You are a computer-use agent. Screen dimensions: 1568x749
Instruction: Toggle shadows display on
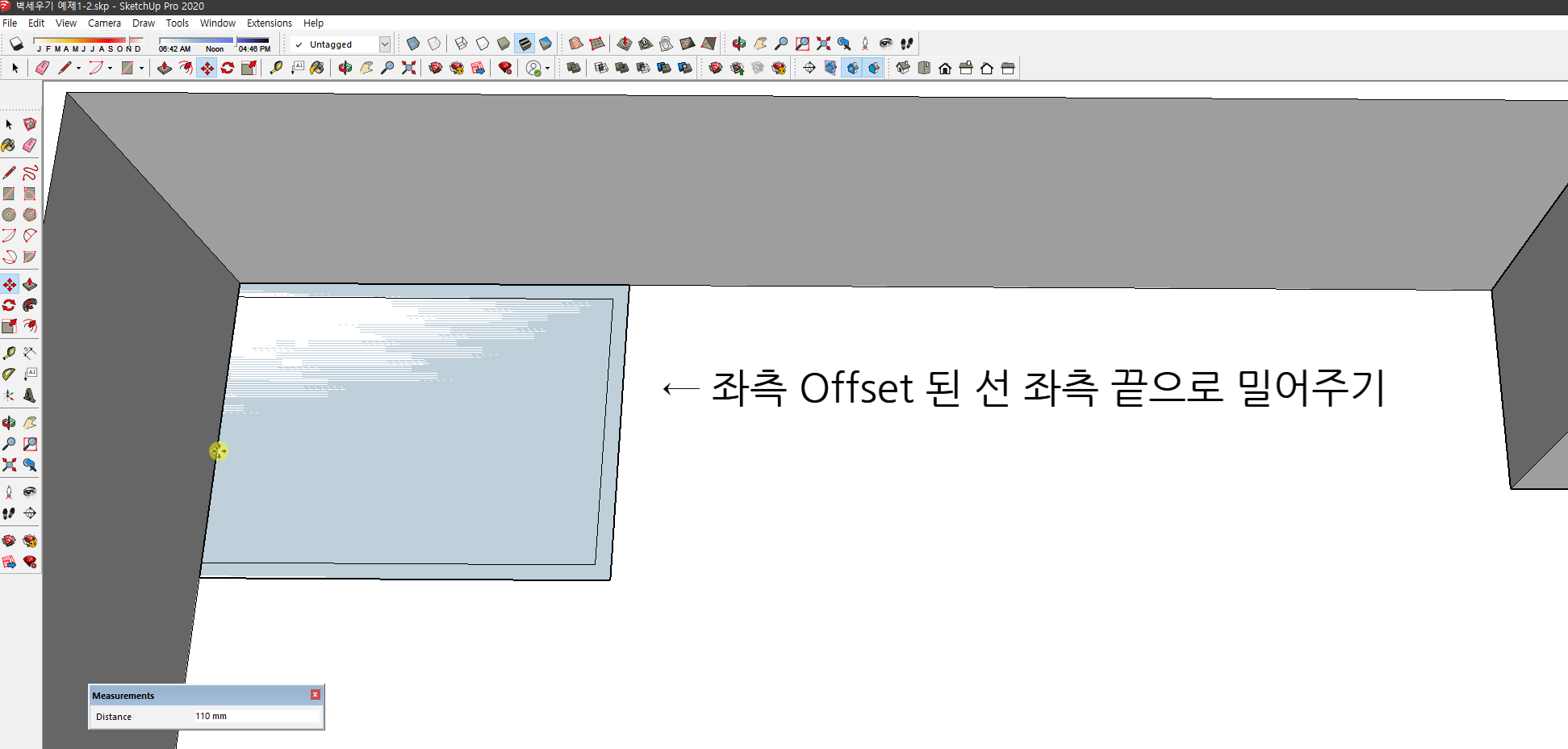tap(16, 44)
